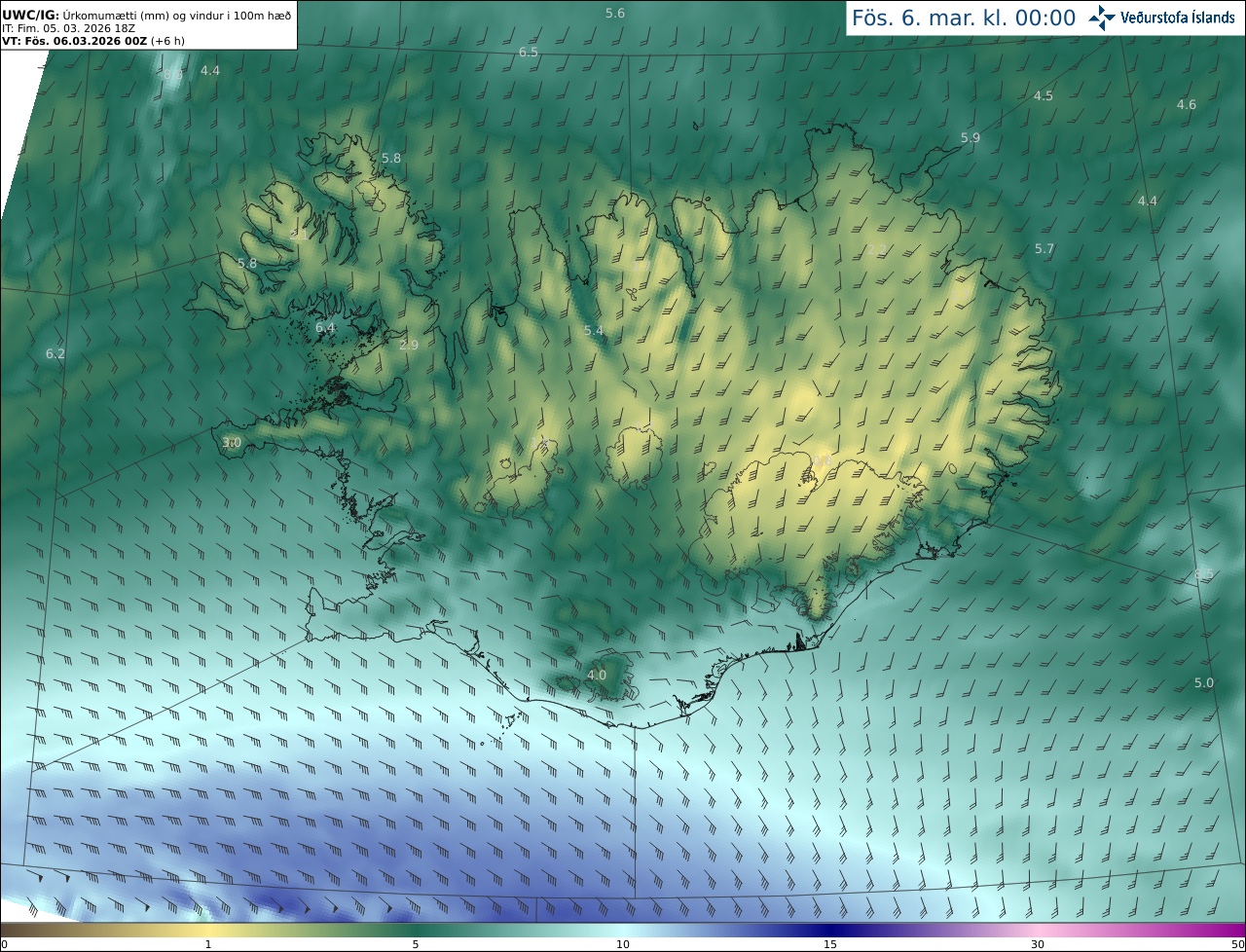Click the 6.4 value on the map

click(325, 328)
